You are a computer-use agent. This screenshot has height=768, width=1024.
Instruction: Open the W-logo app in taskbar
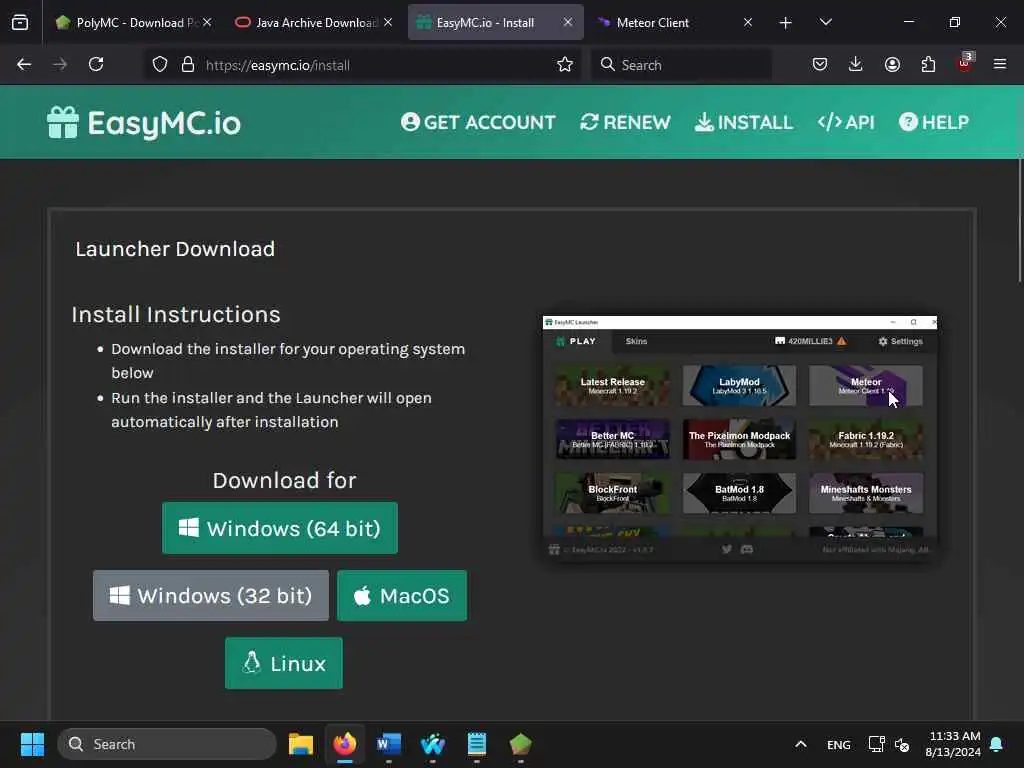pyautogui.click(x=432, y=744)
